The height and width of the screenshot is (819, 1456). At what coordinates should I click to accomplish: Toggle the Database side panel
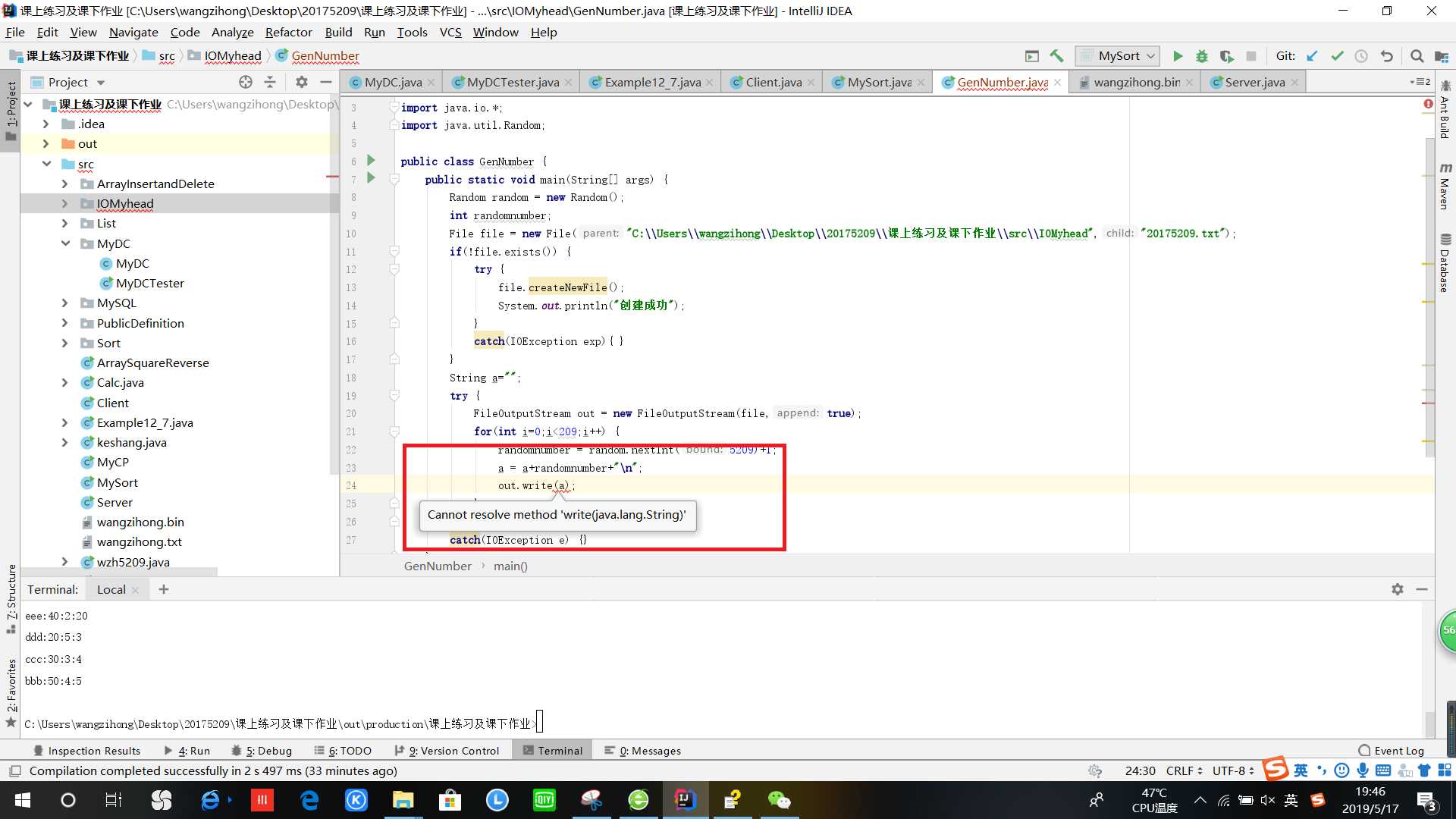[1445, 262]
